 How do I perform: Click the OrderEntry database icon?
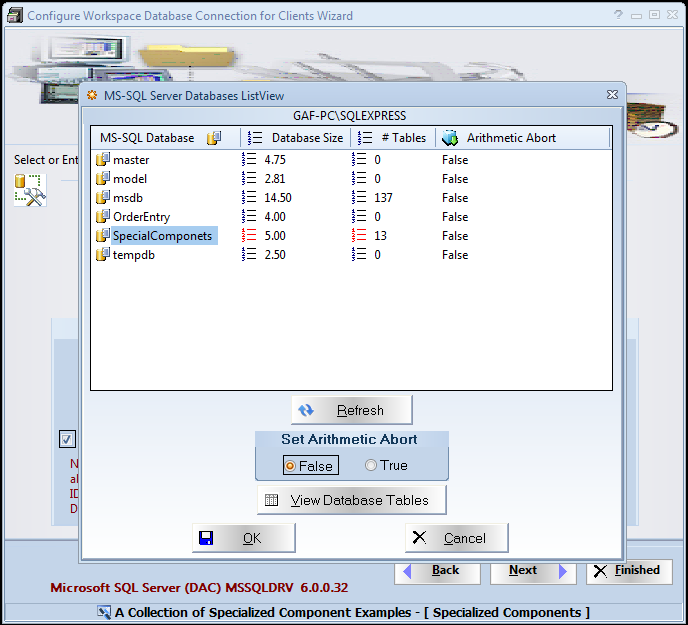(x=101, y=217)
